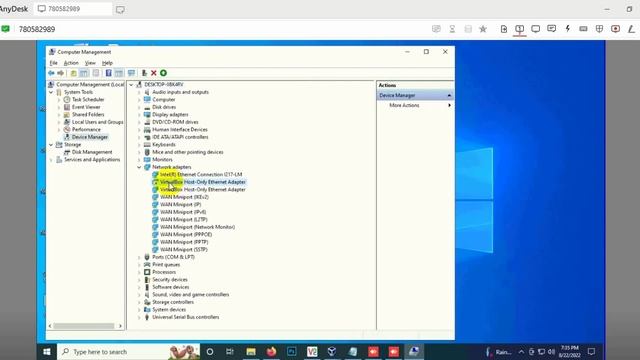The image size is (640, 360).
Task: Click AnyDesk whiteboard pen icon
Action: 631,29
